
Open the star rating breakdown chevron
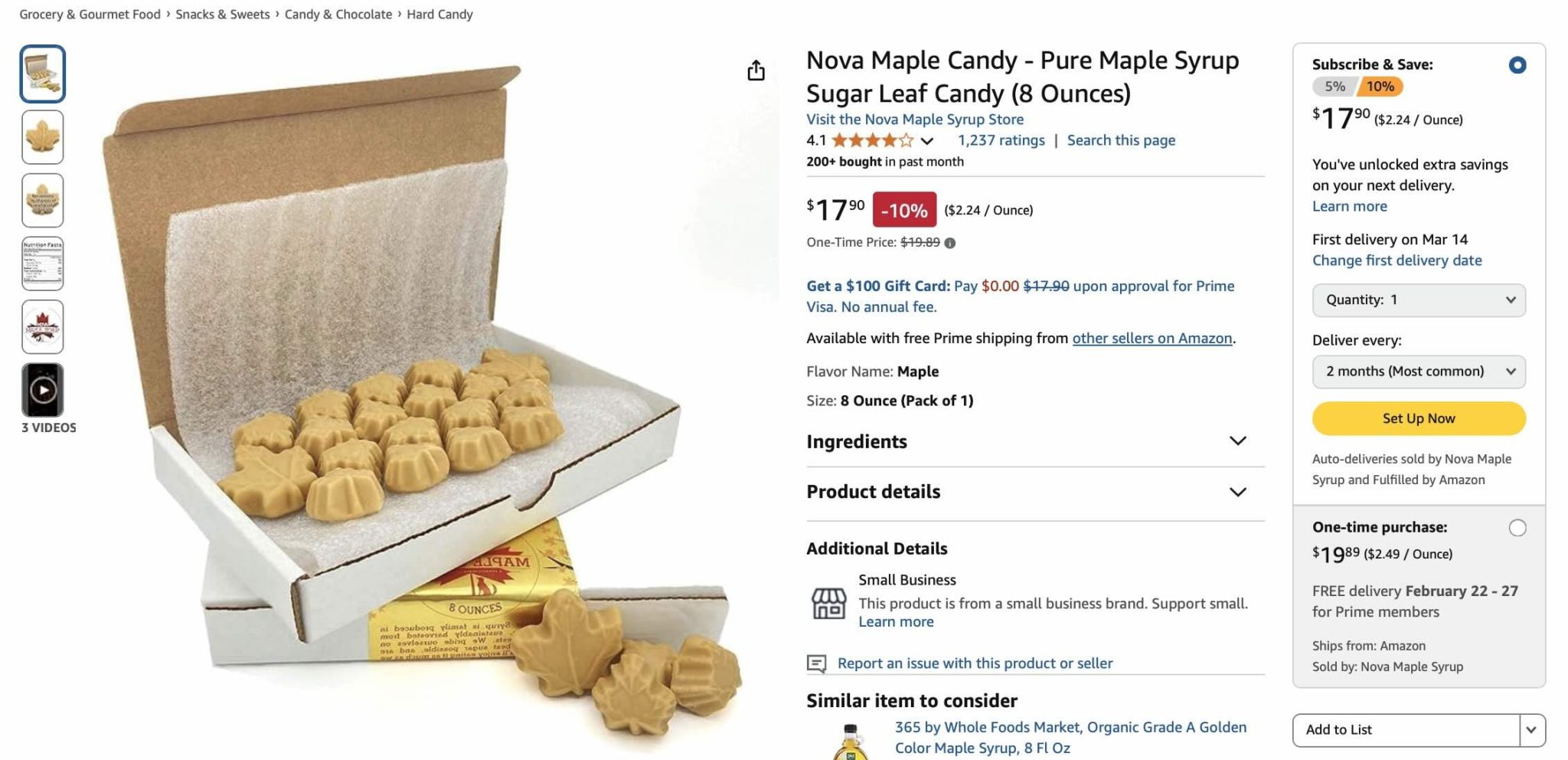coord(927,141)
